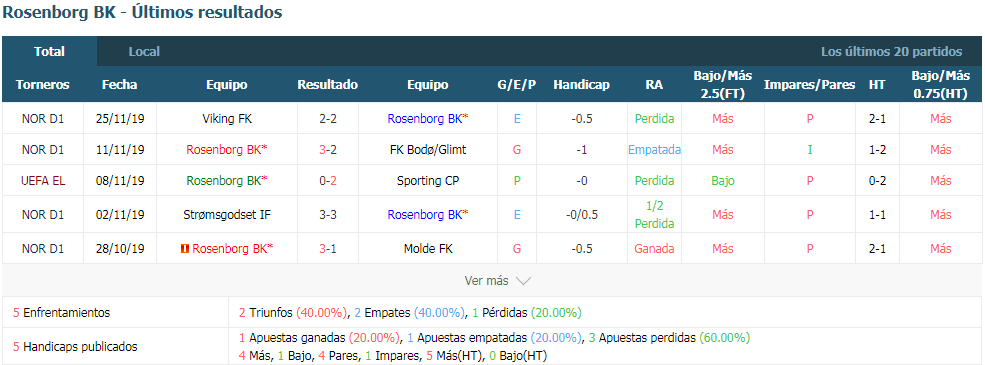The image size is (985, 365).
Task: Switch to the Local tab
Action: click(144, 52)
